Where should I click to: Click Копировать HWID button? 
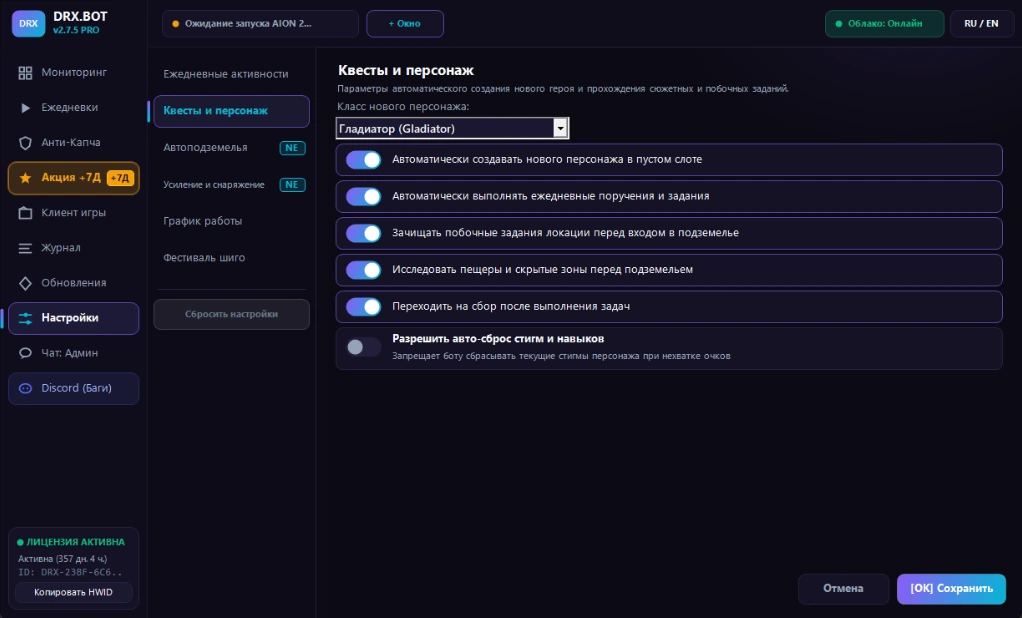(x=74, y=593)
